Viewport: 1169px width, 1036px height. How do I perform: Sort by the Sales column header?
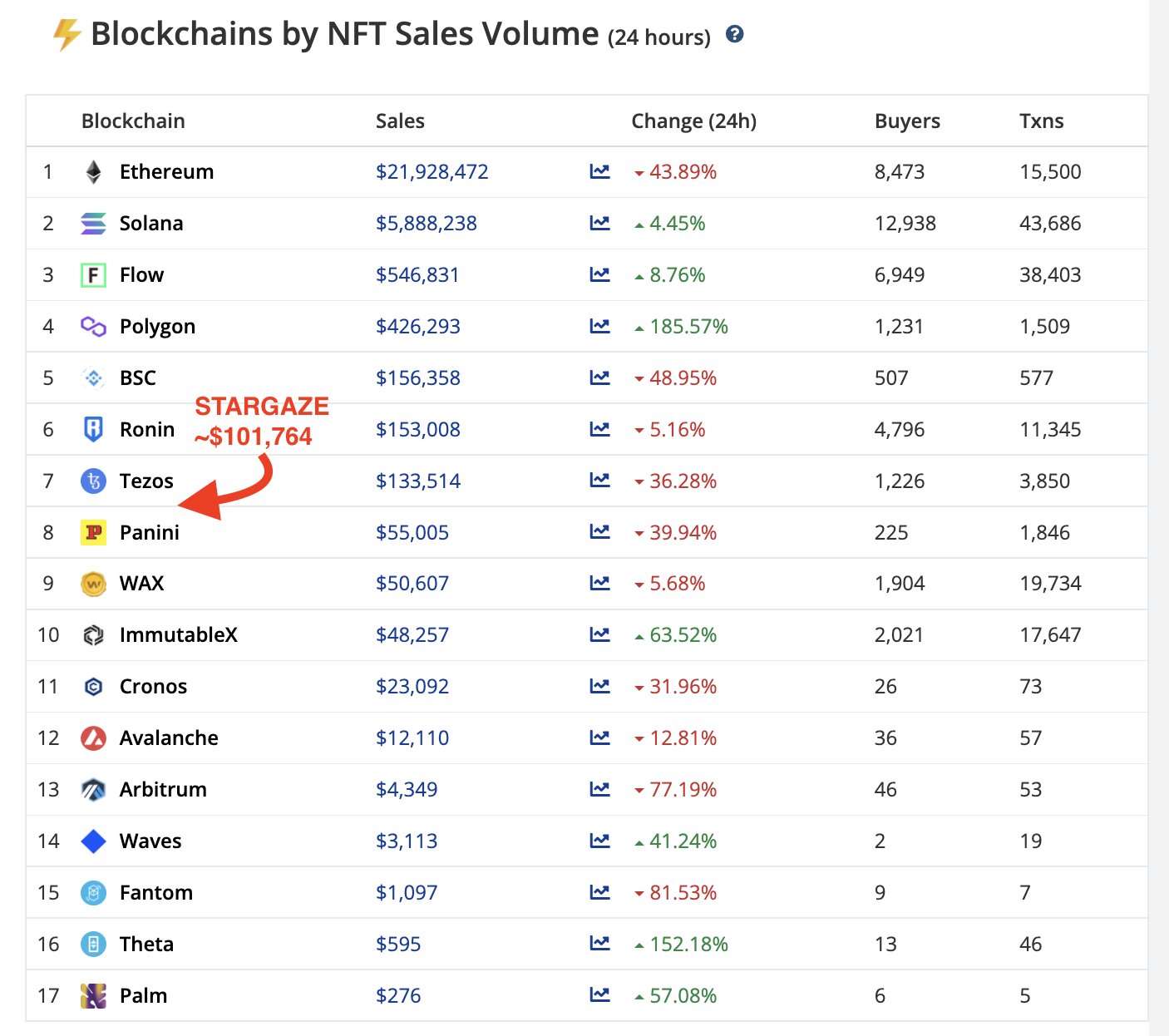point(400,121)
